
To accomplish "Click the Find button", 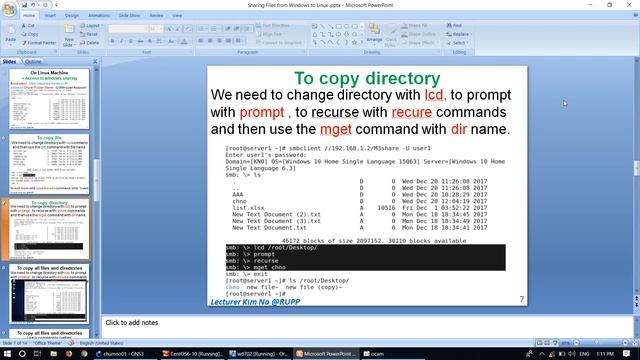I will coord(454,26).
